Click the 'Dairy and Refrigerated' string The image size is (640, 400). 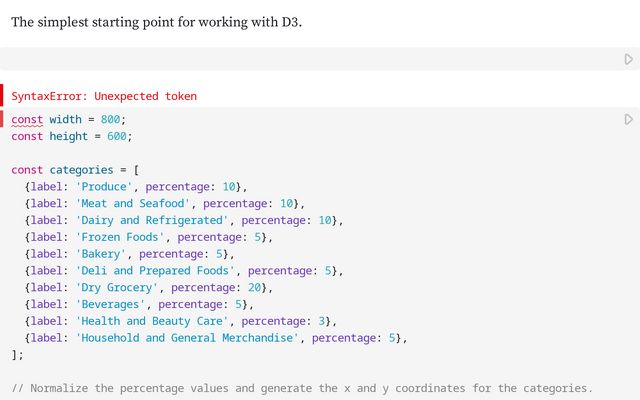(152, 220)
